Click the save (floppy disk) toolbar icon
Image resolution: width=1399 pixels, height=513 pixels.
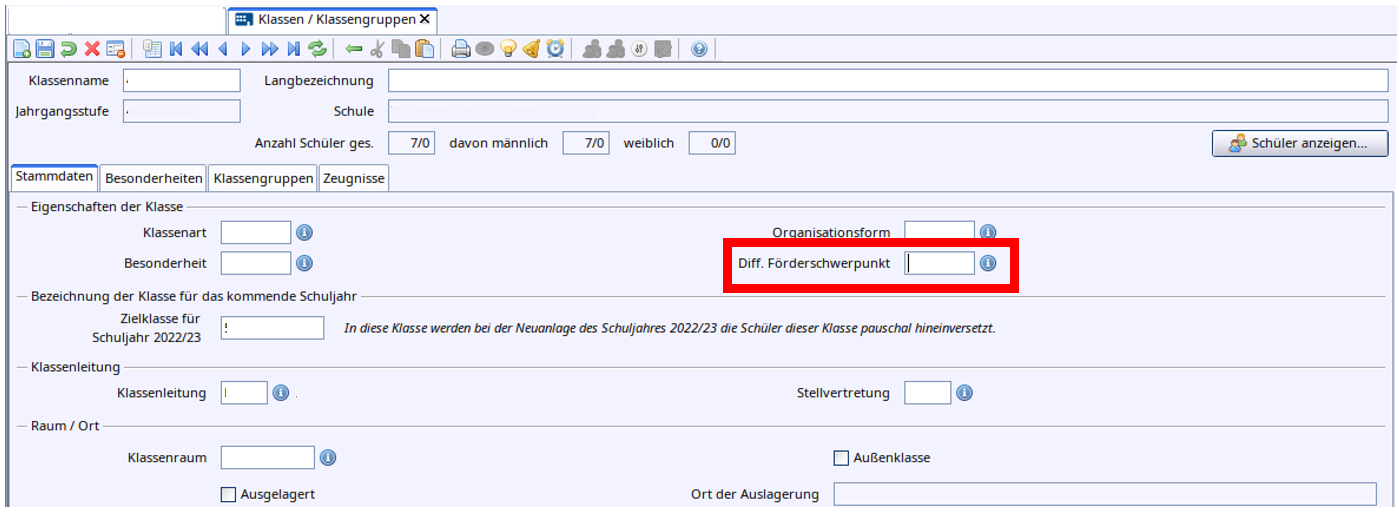[45, 49]
